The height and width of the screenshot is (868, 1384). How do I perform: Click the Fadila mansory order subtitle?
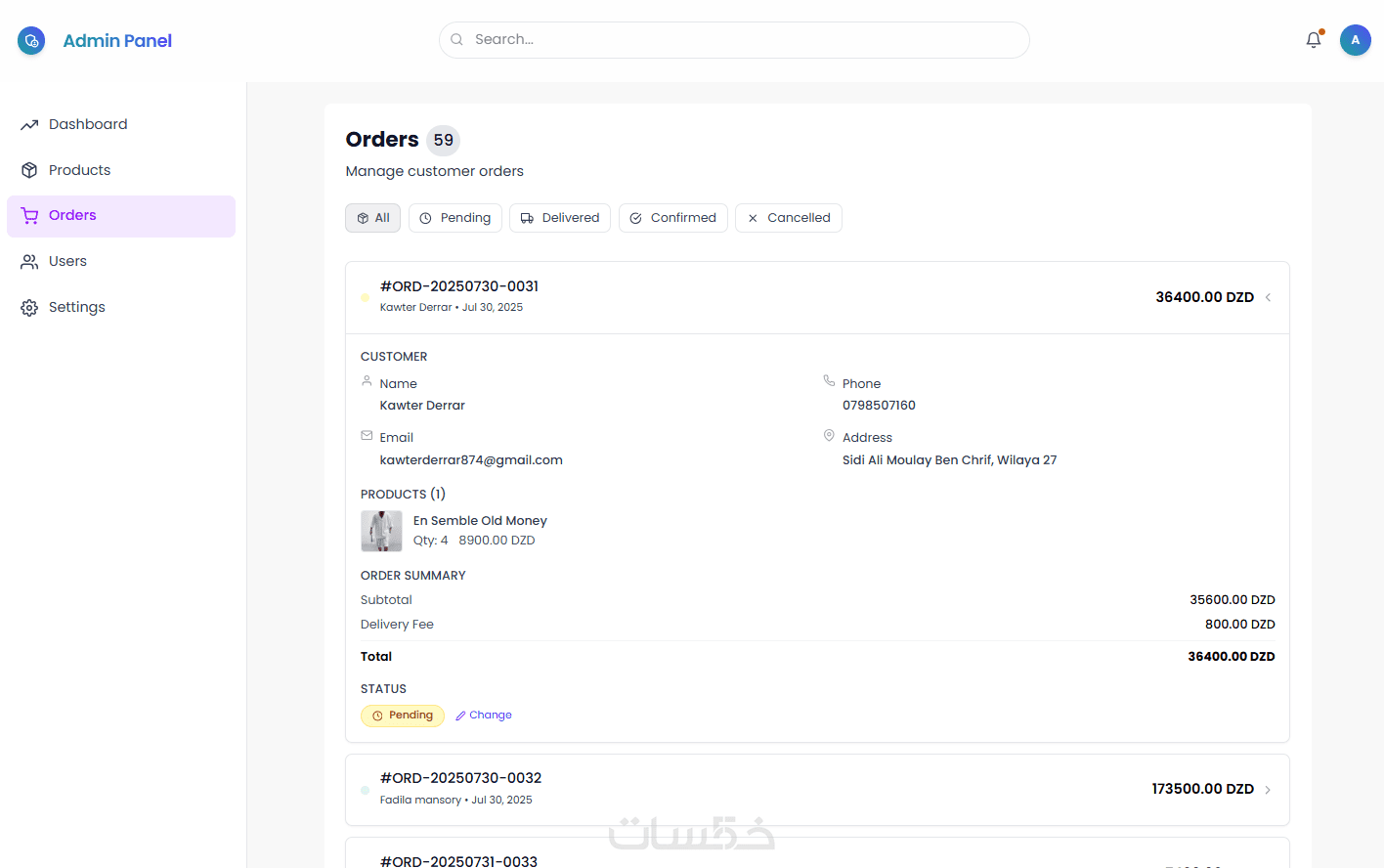(x=455, y=800)
